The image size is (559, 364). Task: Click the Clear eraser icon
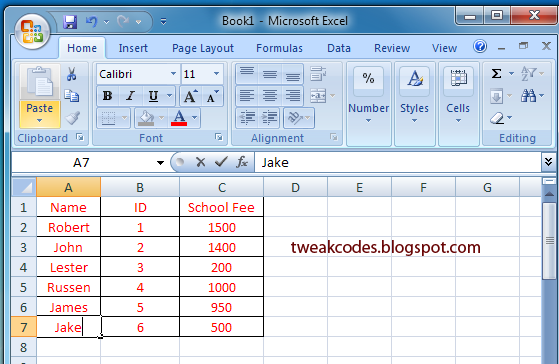(497, 118)
